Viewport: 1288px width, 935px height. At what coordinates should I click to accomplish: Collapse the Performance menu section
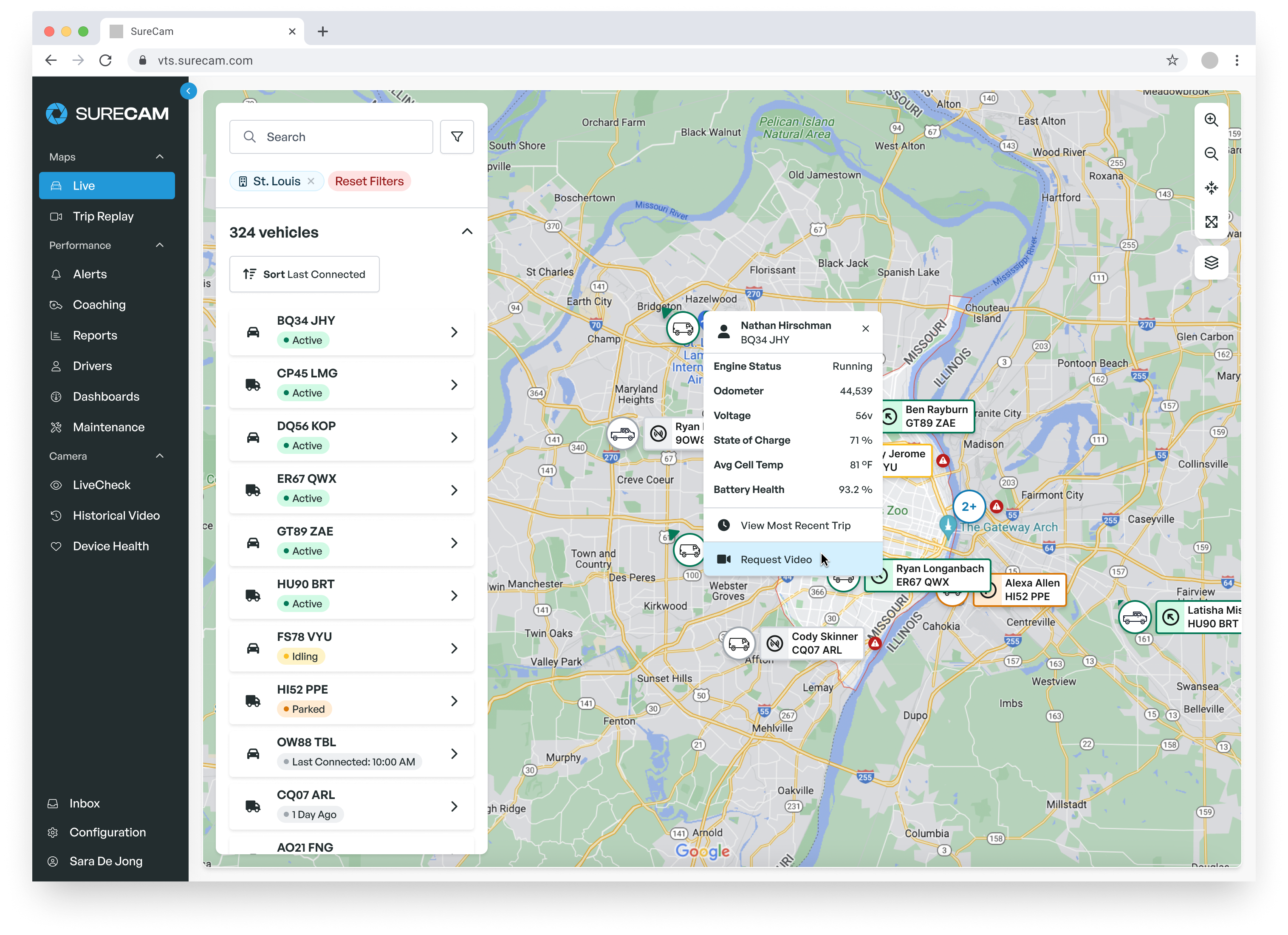click(x=160, y=245)
